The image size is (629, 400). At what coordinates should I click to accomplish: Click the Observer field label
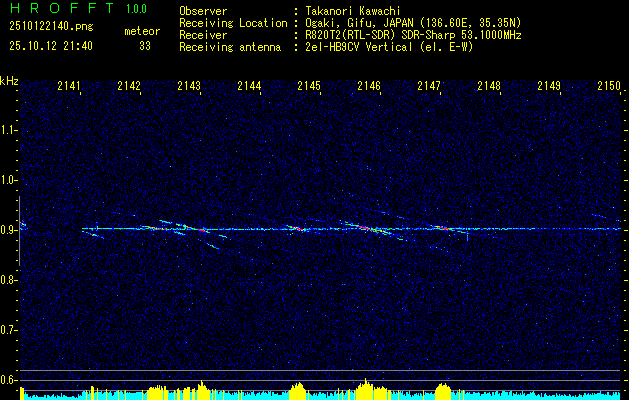[203, 11]
